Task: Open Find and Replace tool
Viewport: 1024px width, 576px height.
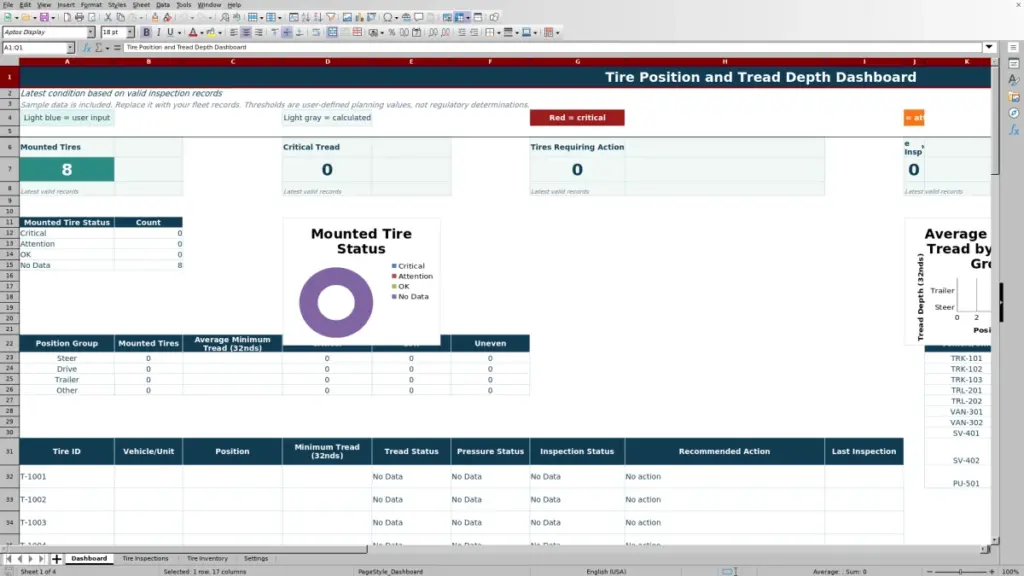Action: tap(225, 17)
